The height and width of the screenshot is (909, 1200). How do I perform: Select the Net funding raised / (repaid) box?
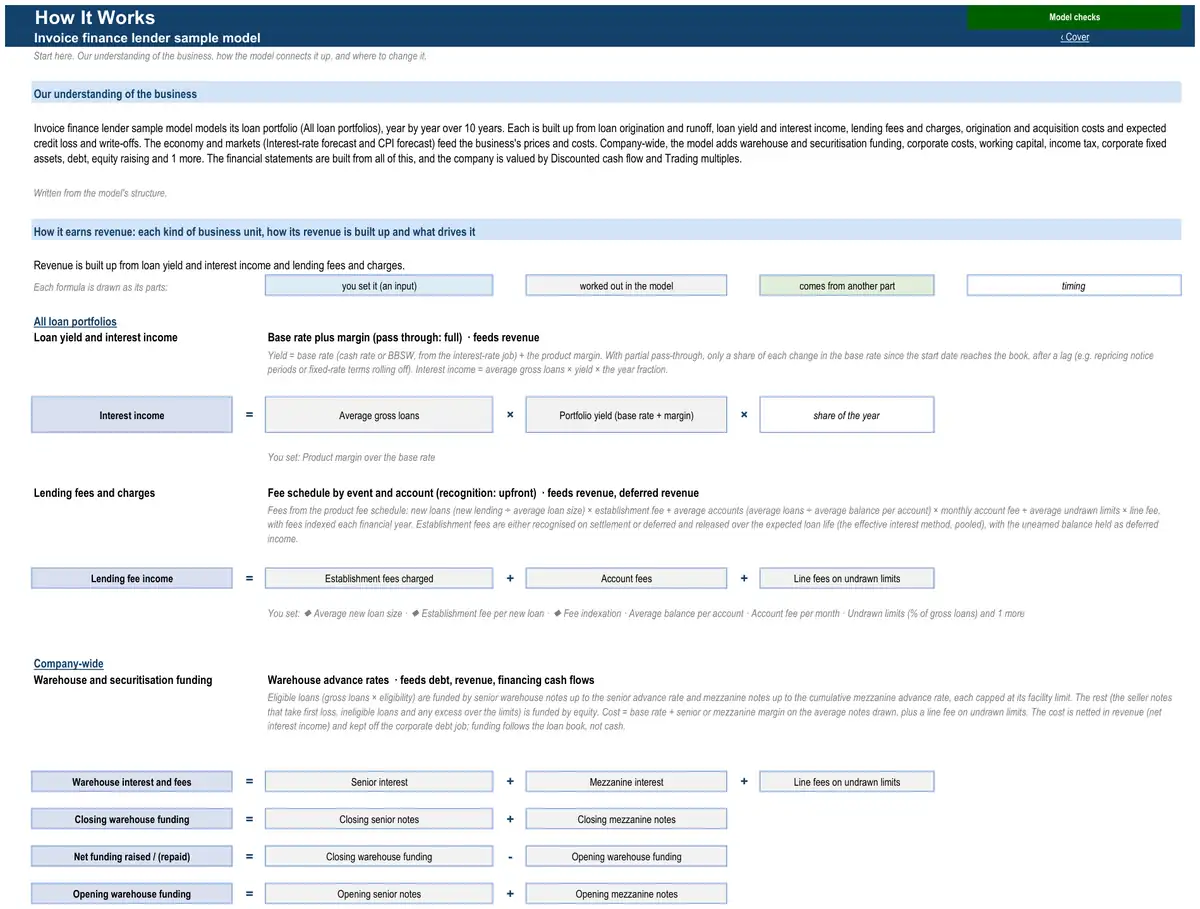coord(132,856)
